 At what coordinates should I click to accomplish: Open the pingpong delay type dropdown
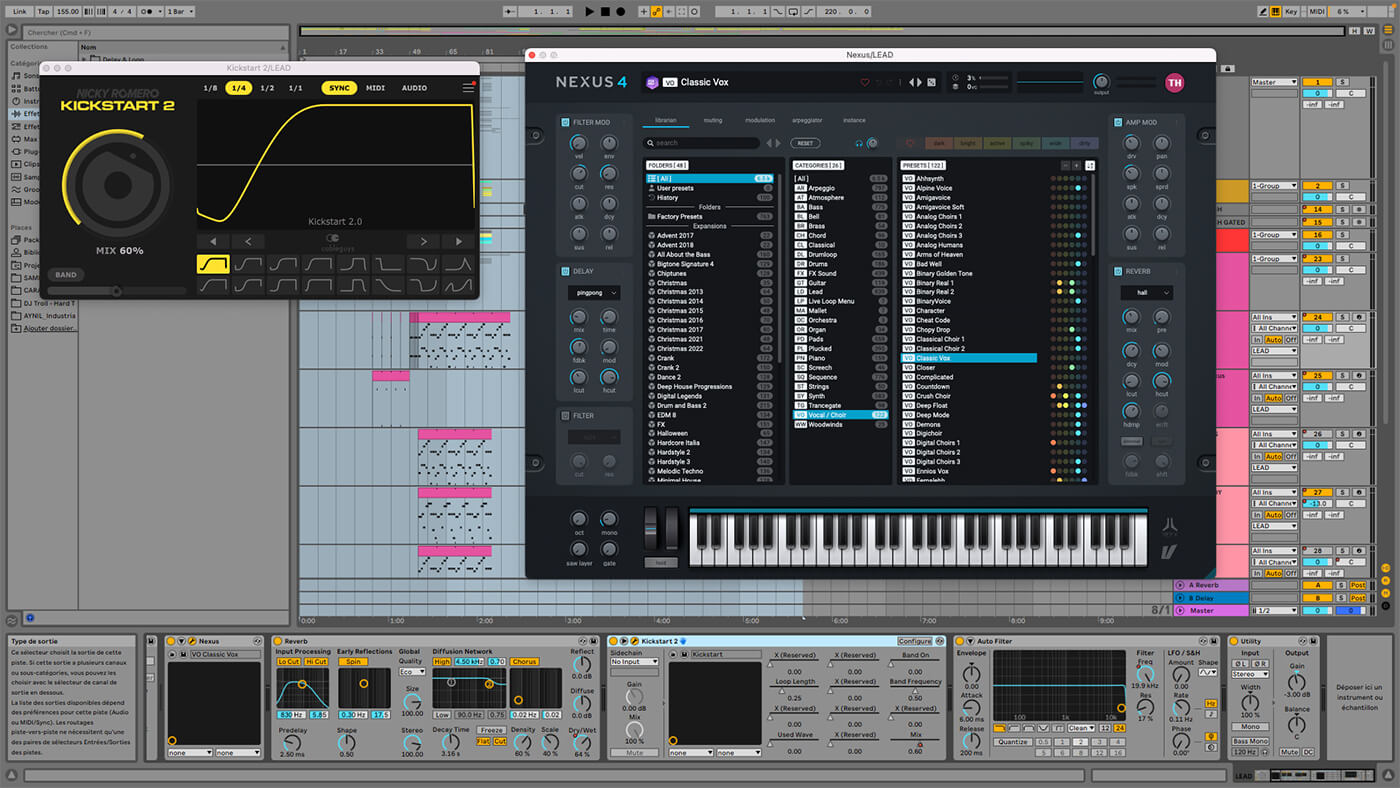594,293
